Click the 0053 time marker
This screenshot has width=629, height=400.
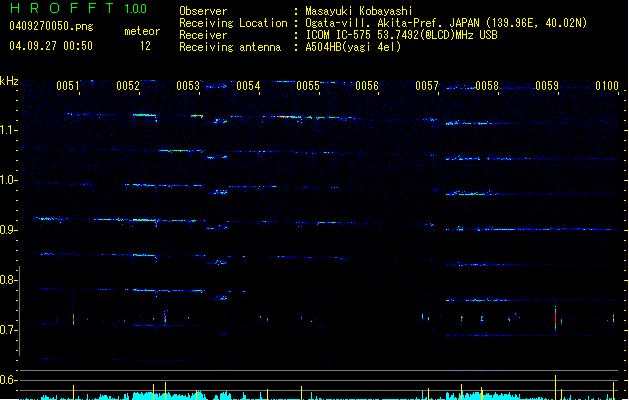pyautogui.click(x=188, y=86)
